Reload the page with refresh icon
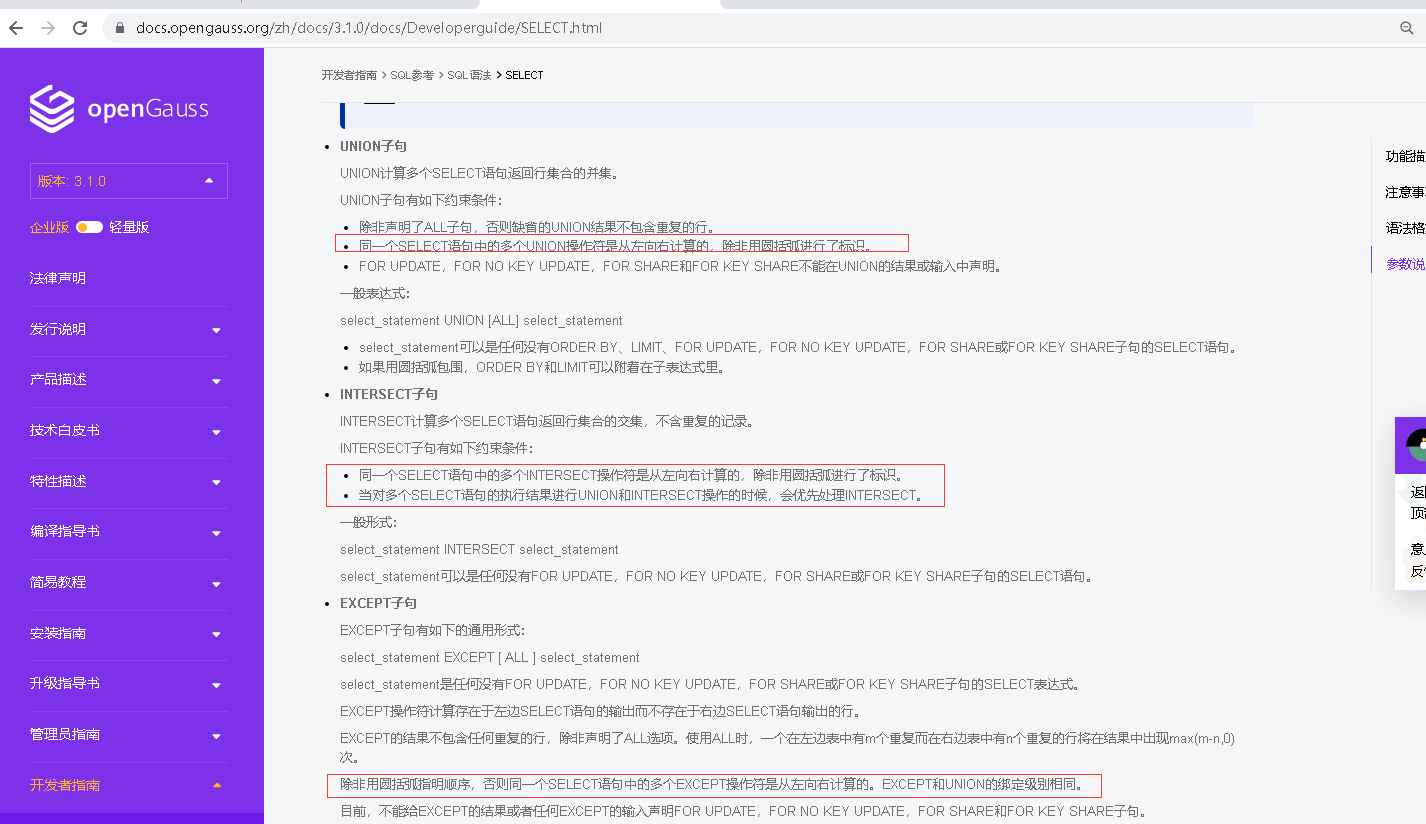Image resolution: width=1426 pixels, height=824 pixels. click(80, 28)
